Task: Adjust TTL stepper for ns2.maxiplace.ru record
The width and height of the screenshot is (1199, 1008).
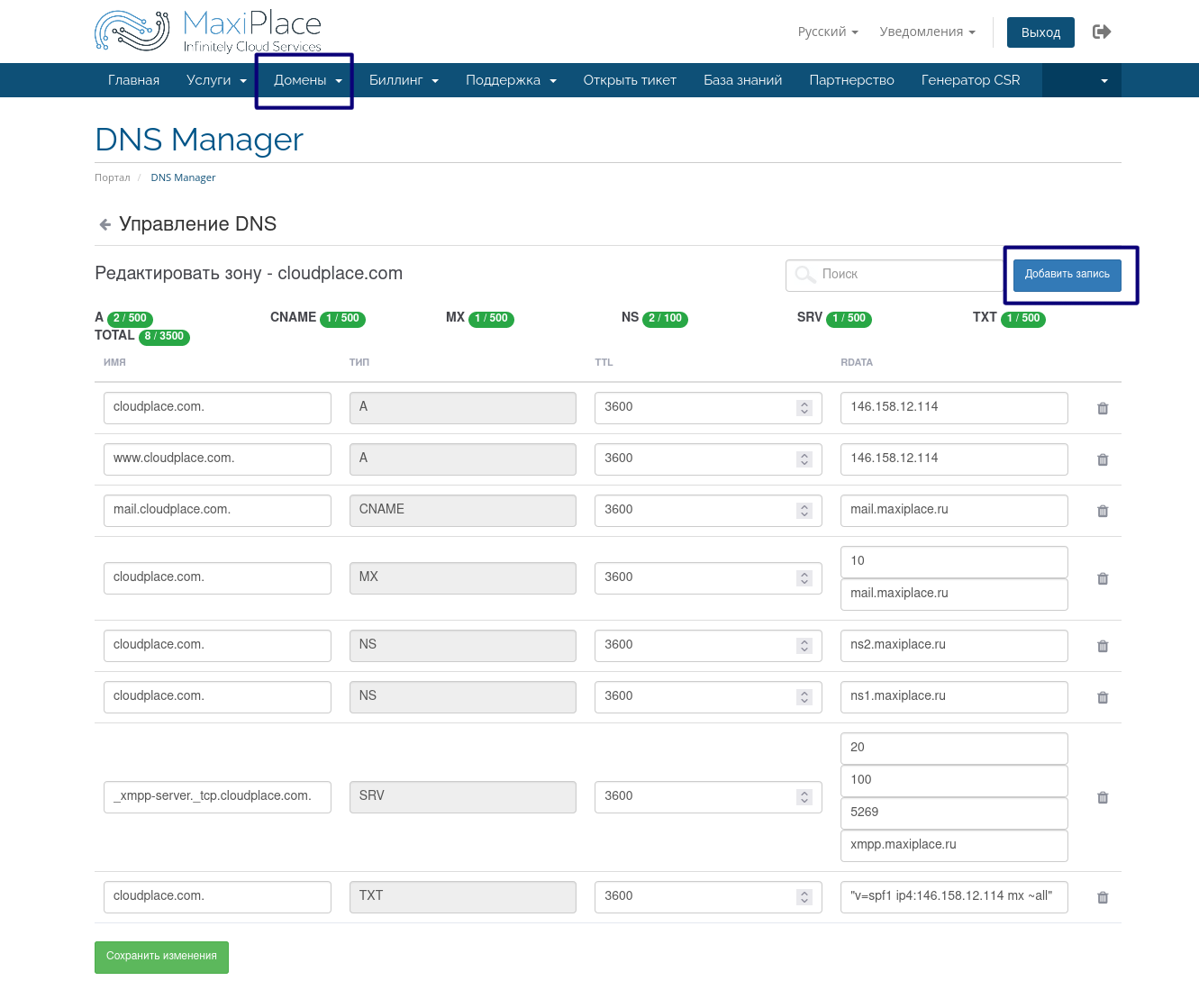Action: tap(804, 646)
